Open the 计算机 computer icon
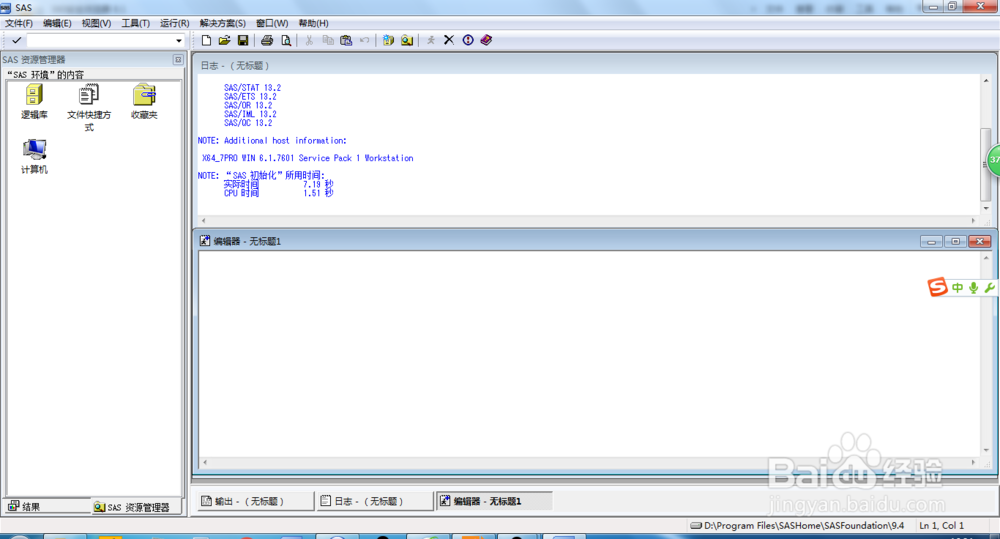The height and width of the screenshot is (539, 1000). tap(34, 156)
